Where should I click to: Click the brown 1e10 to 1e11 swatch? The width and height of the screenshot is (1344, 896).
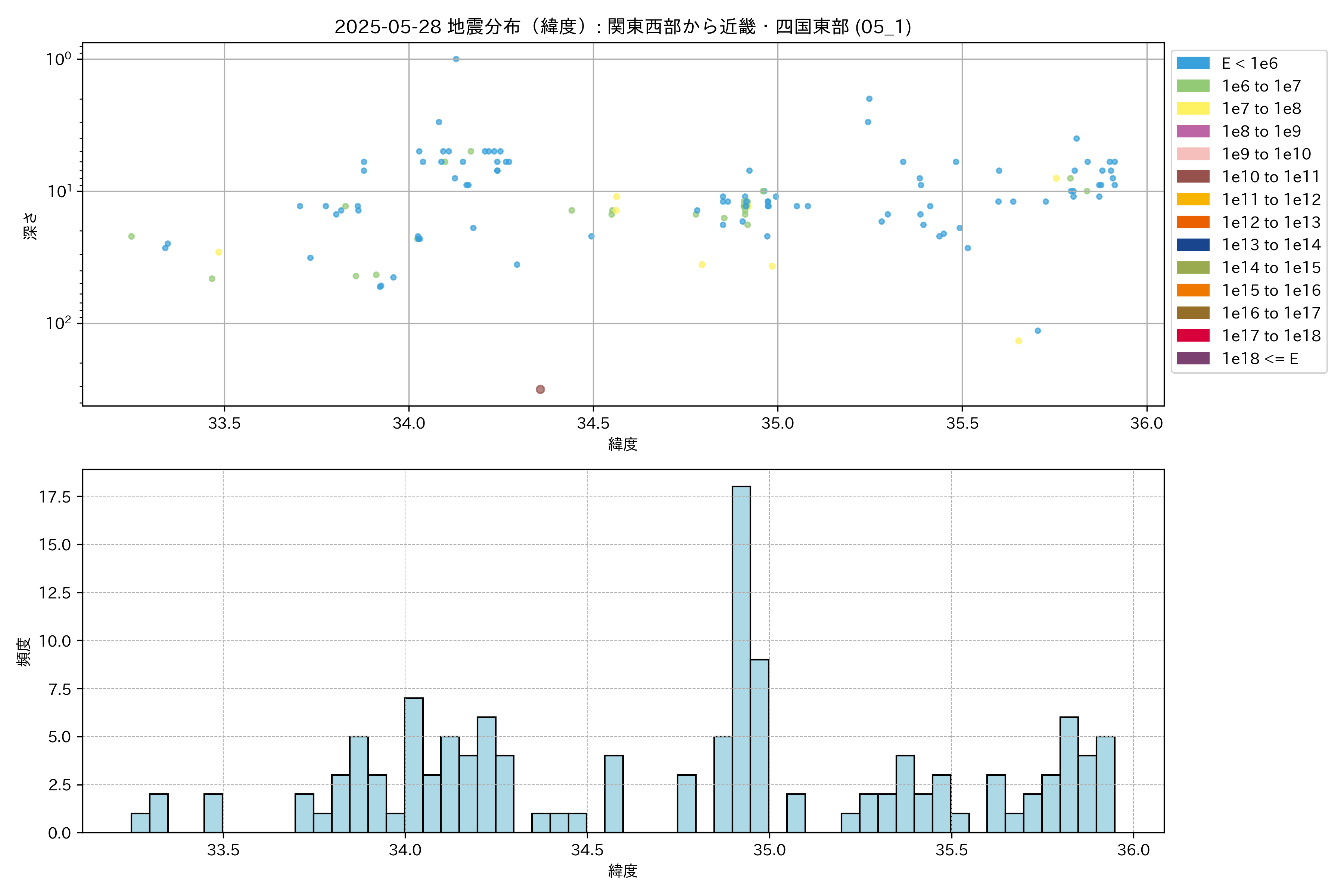tap(1193, 177)
